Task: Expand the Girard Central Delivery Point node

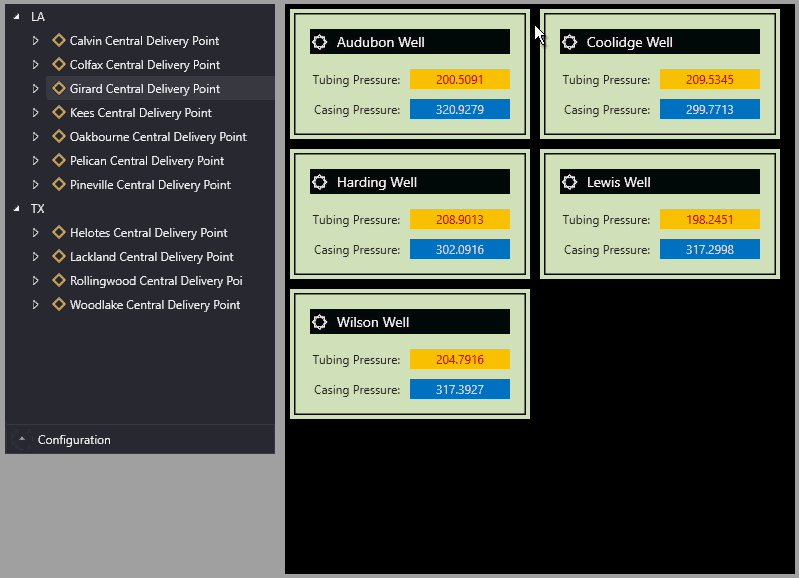Action: coord(35,88)
